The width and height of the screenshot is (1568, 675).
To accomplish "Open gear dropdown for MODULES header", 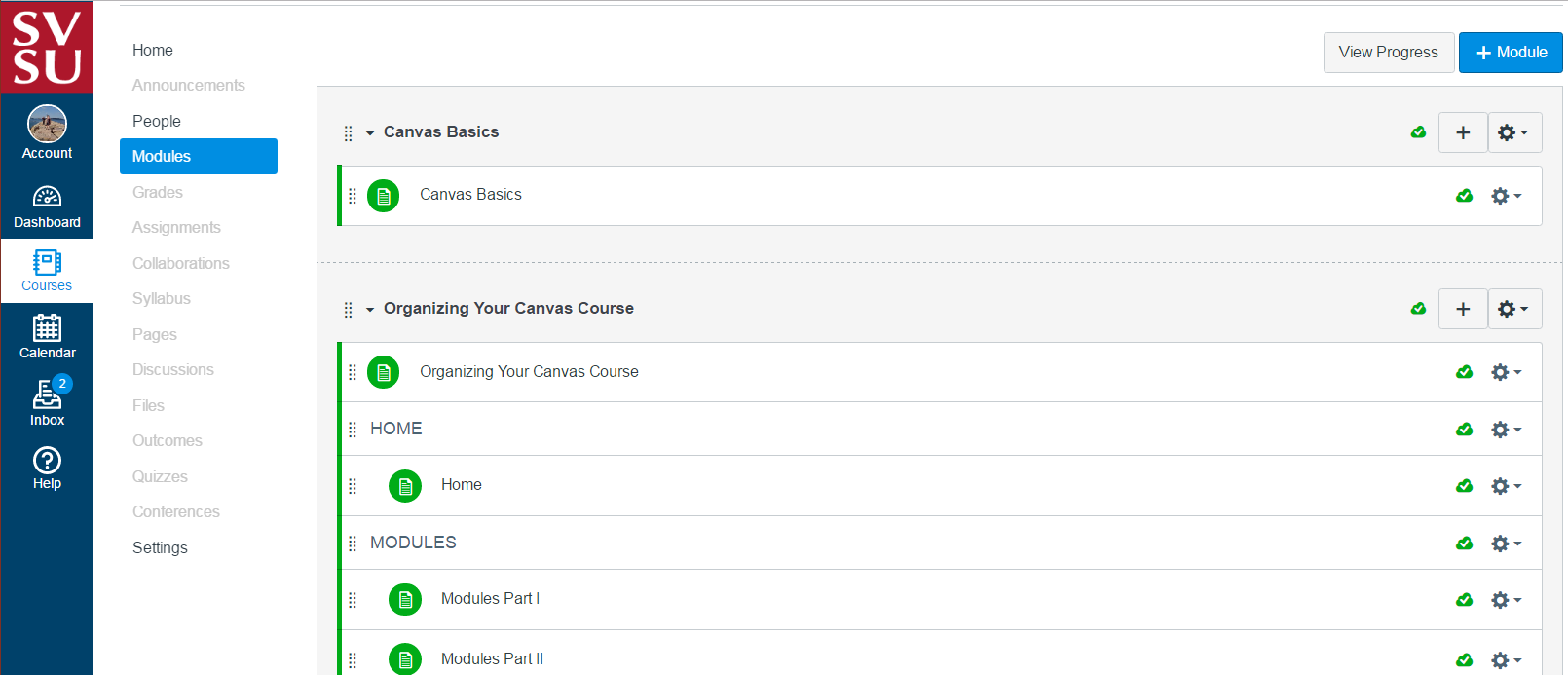I will point(1506,544).
